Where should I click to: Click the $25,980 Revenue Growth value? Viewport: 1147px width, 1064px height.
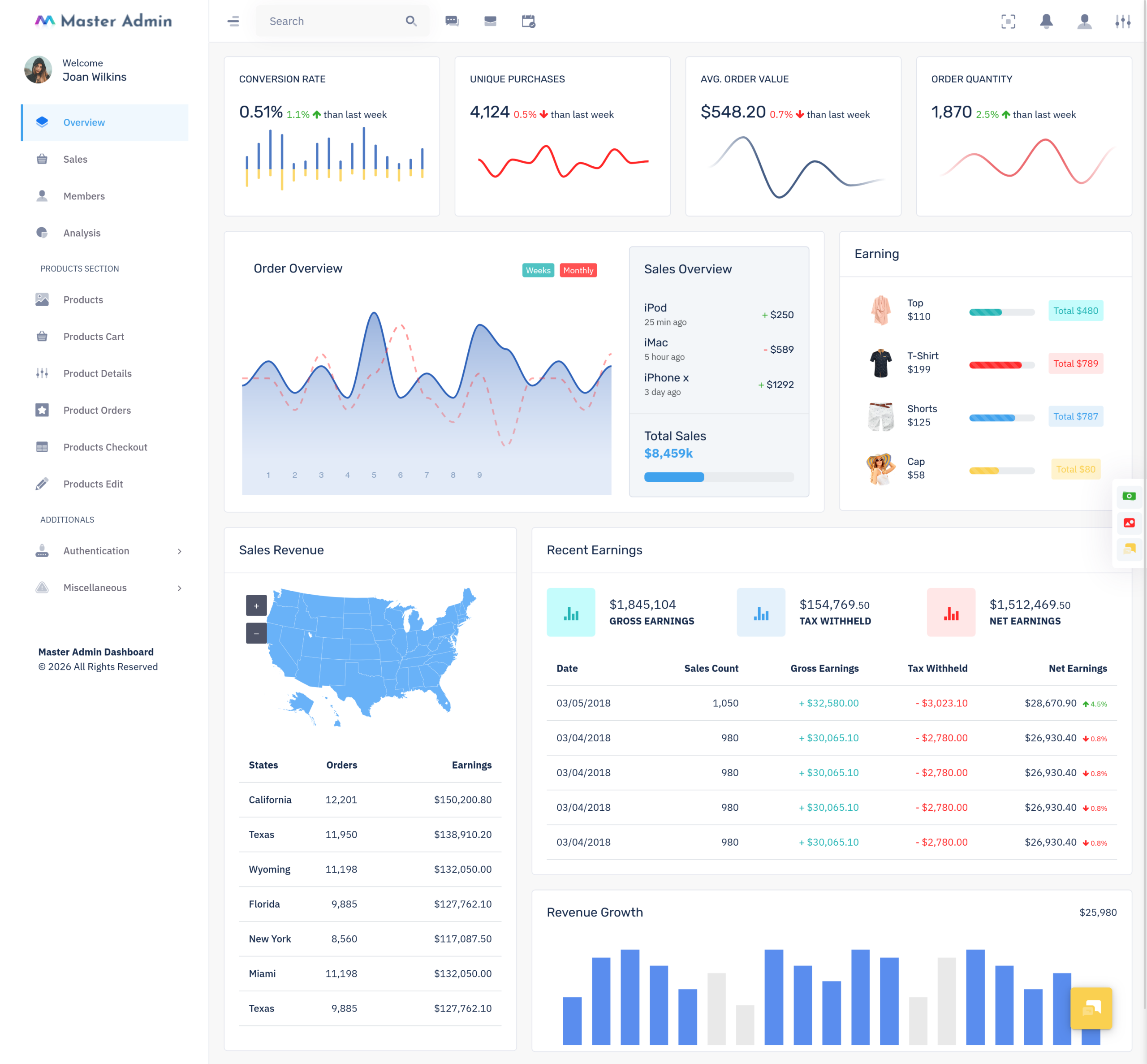(x=1098, y=913)
